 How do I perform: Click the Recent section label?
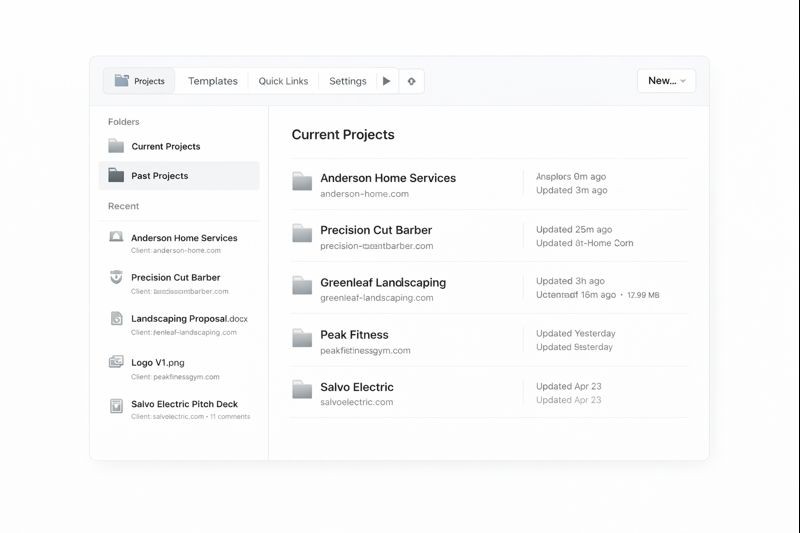pyautogui.click(x=123, y=206)
